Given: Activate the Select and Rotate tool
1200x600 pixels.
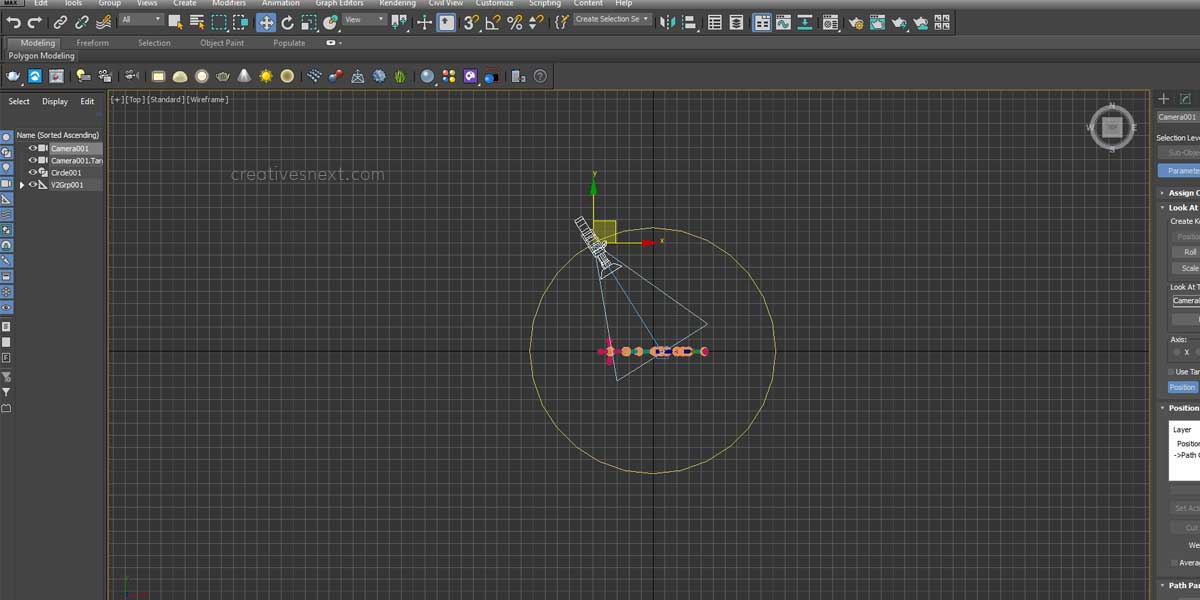Looking at the screenshot, I should point(288,21).
